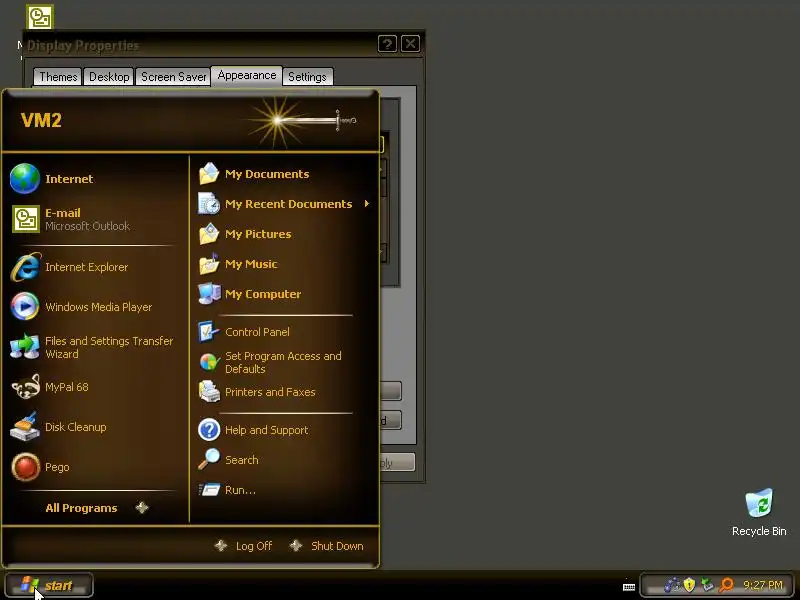Close the Display Properties dialog

[411, 44]
